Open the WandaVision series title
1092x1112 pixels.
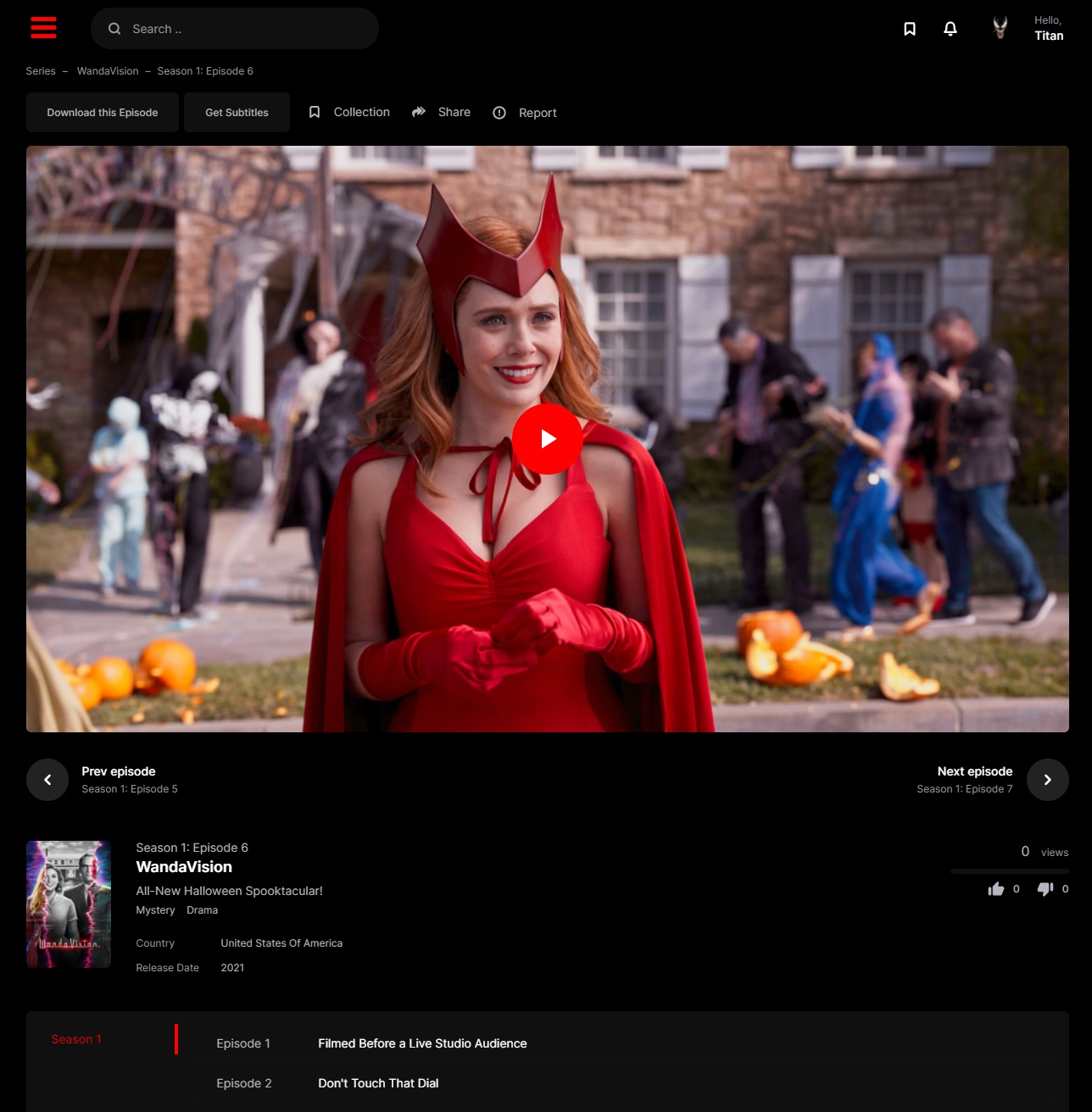click(x=184, y=867)
